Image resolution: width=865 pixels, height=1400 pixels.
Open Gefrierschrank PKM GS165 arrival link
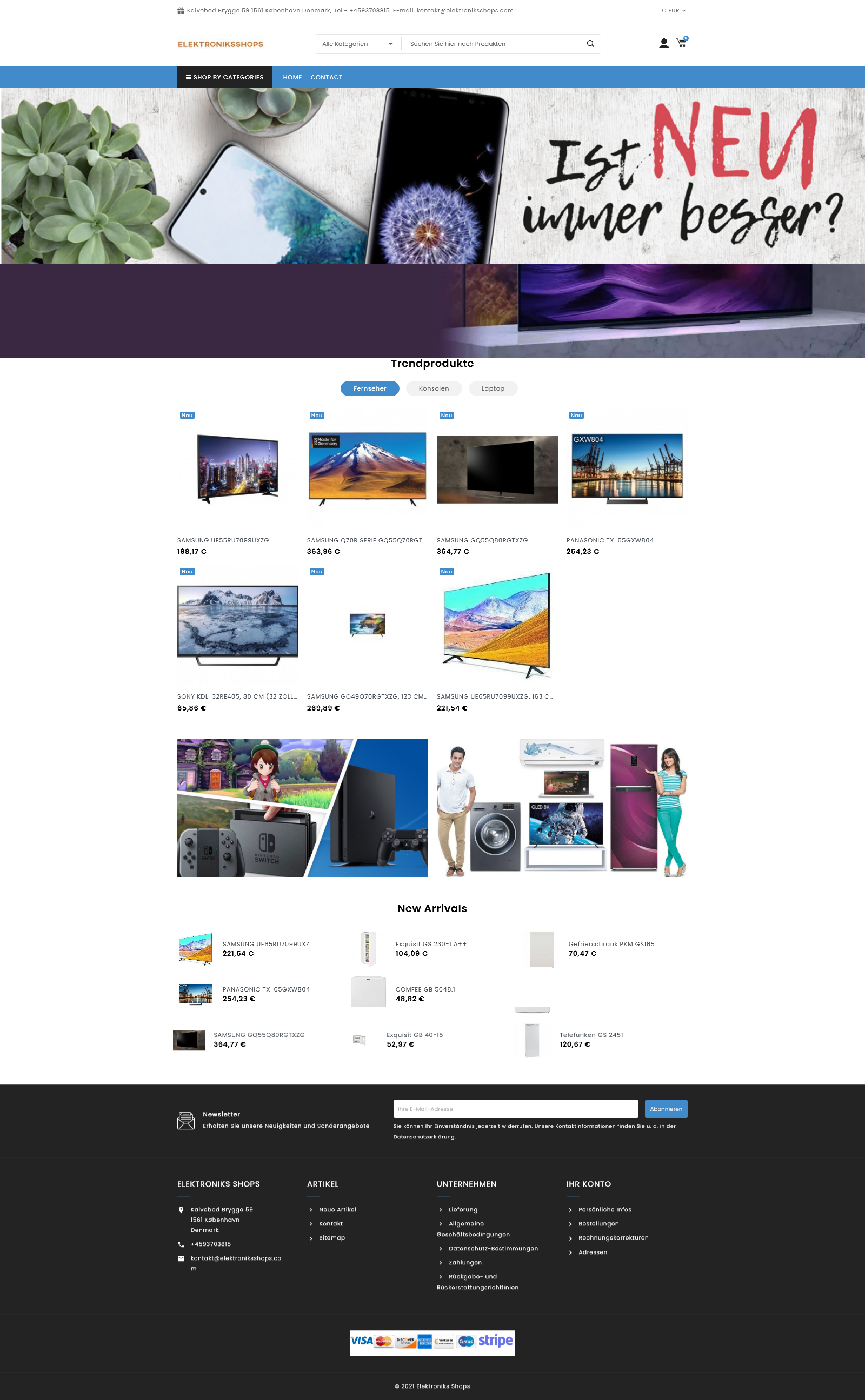point(611,944)
